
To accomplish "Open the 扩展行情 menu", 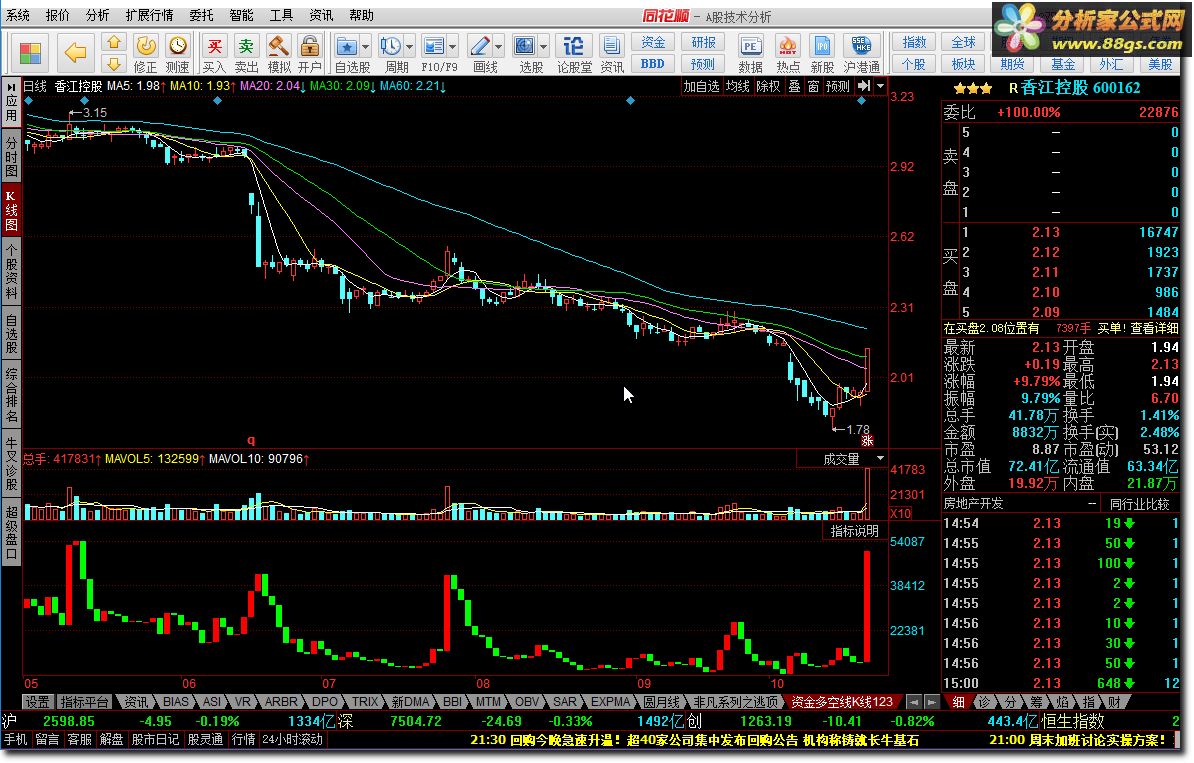I will coord(149,15).
